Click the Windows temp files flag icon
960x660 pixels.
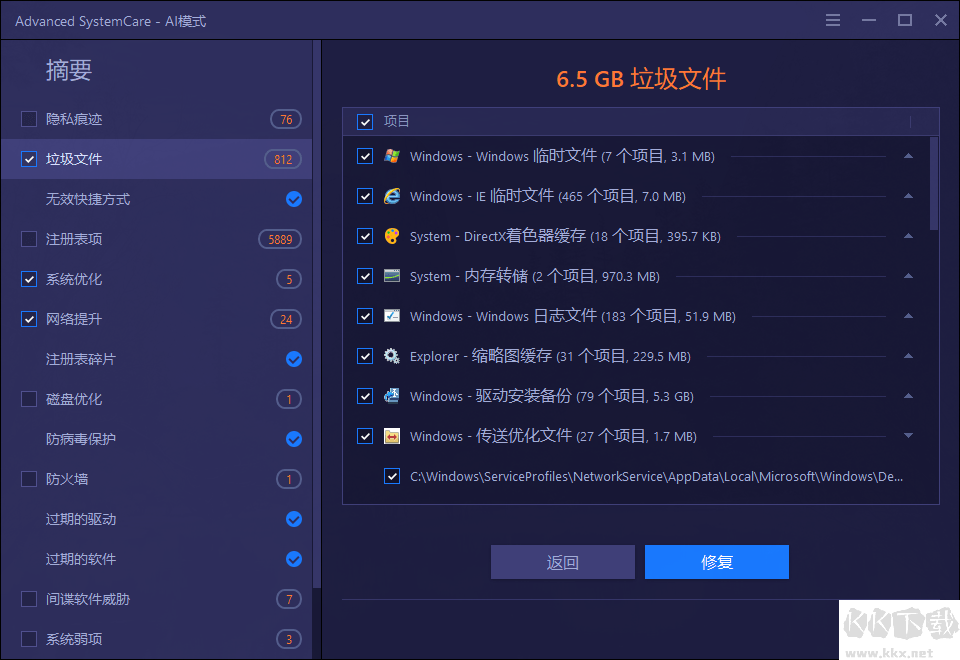click(x=392, y=156)
